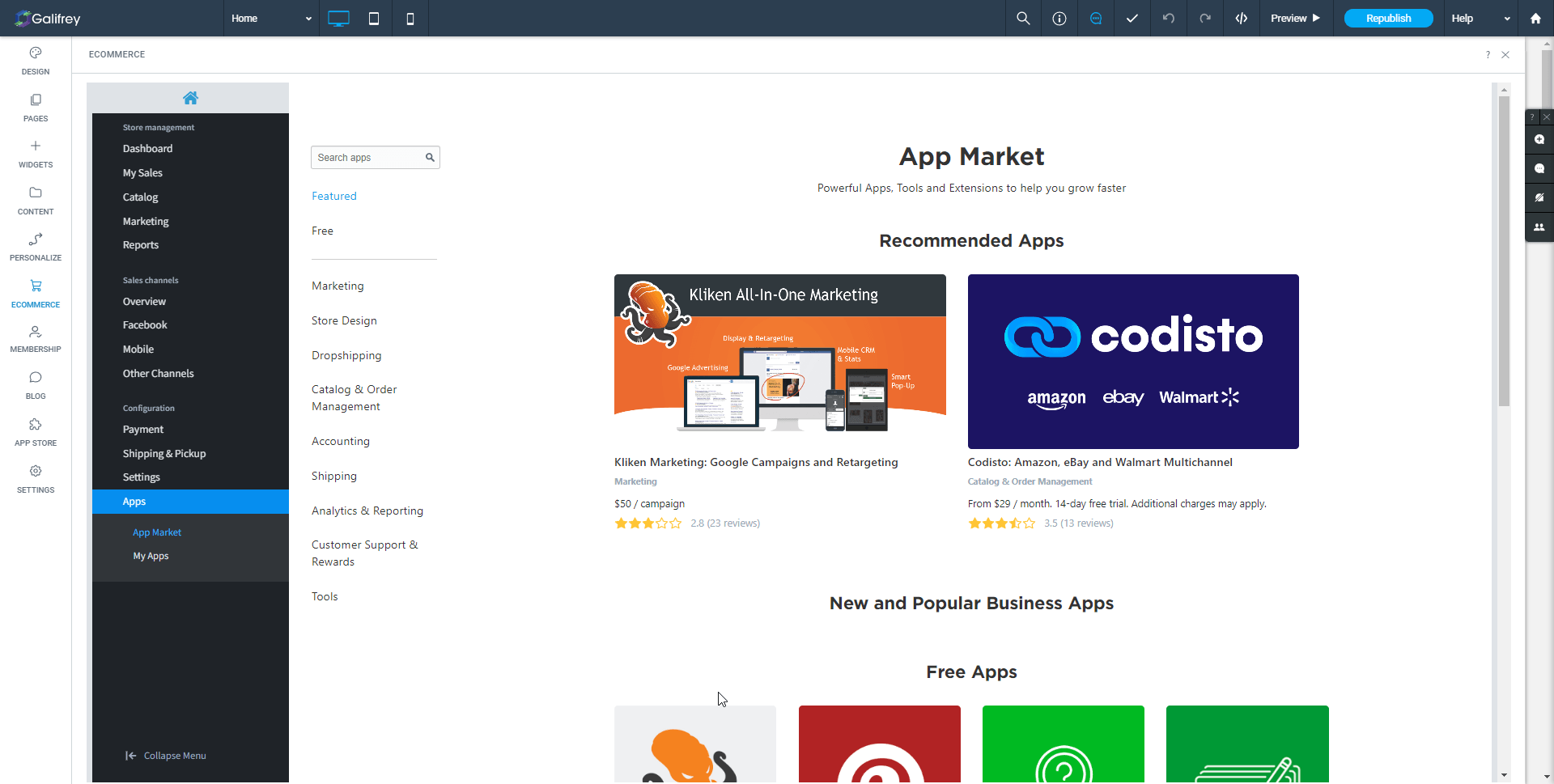The height and width of the screenshot is (784, 1554).
Task: Open store Settings in configuration menu
Action: tap(142, 477)
